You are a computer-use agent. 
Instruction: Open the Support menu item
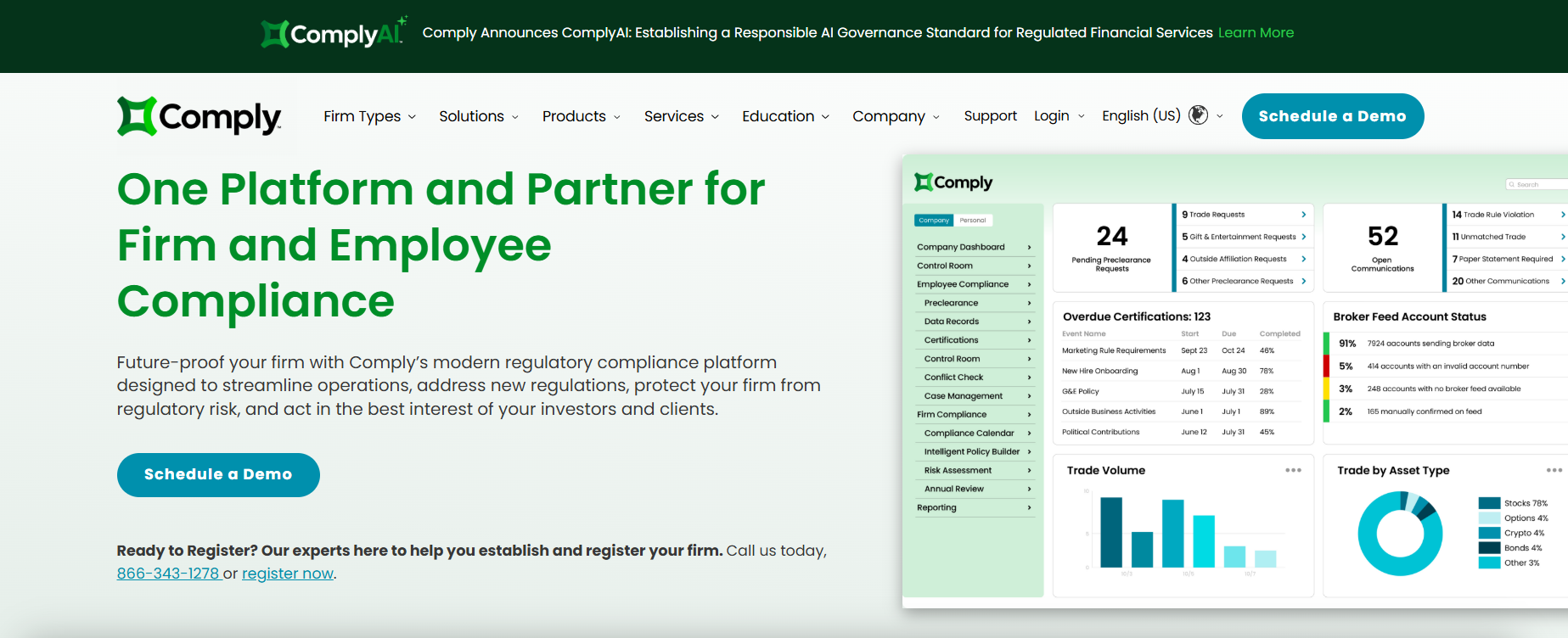coord(990,116)
